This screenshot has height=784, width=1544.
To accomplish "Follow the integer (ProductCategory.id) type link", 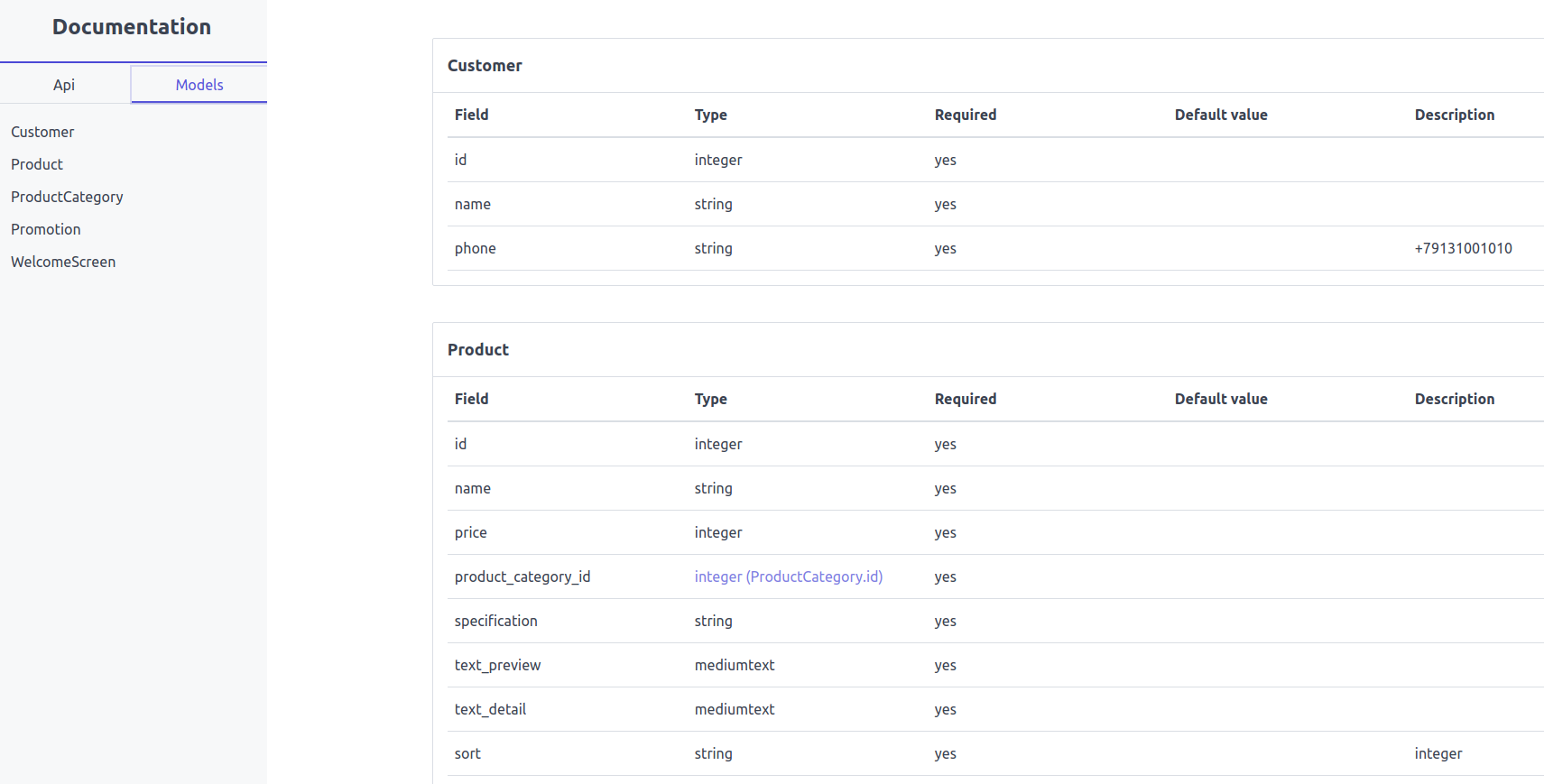I will click(788, 576).
